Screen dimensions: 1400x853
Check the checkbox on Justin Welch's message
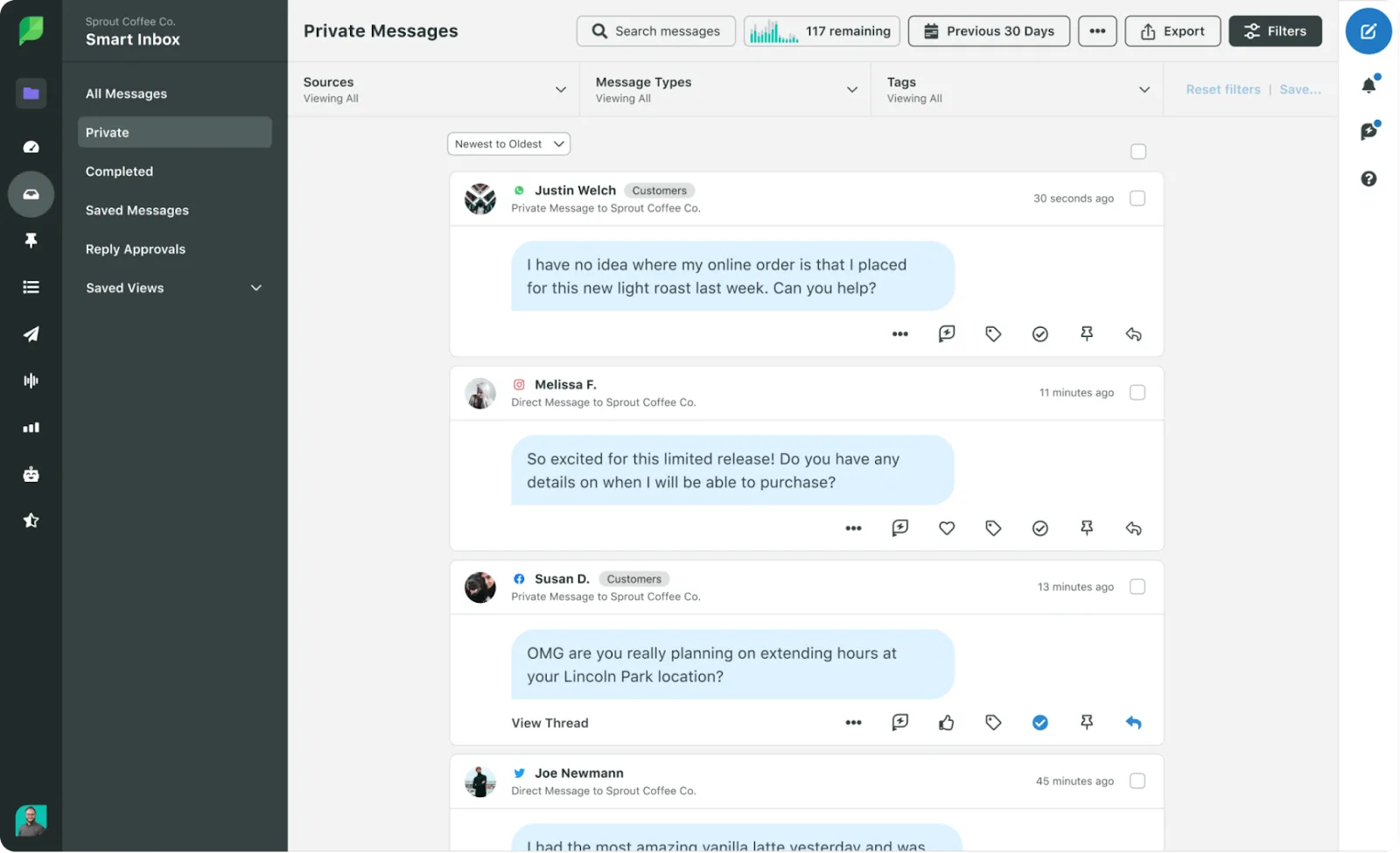(1137, 198)
